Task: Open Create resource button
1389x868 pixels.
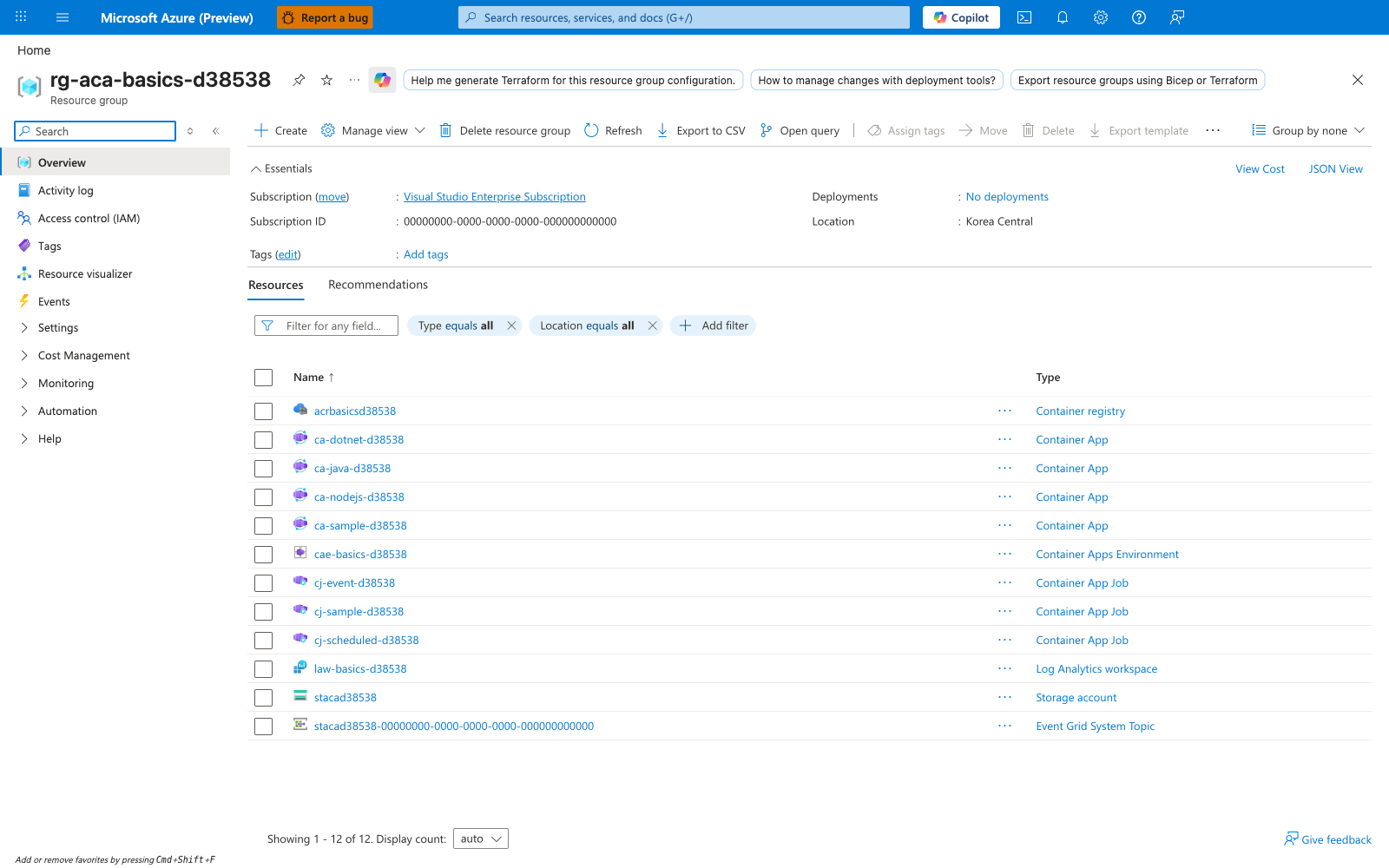Action: pyautogui.click(x=280, y=130)
